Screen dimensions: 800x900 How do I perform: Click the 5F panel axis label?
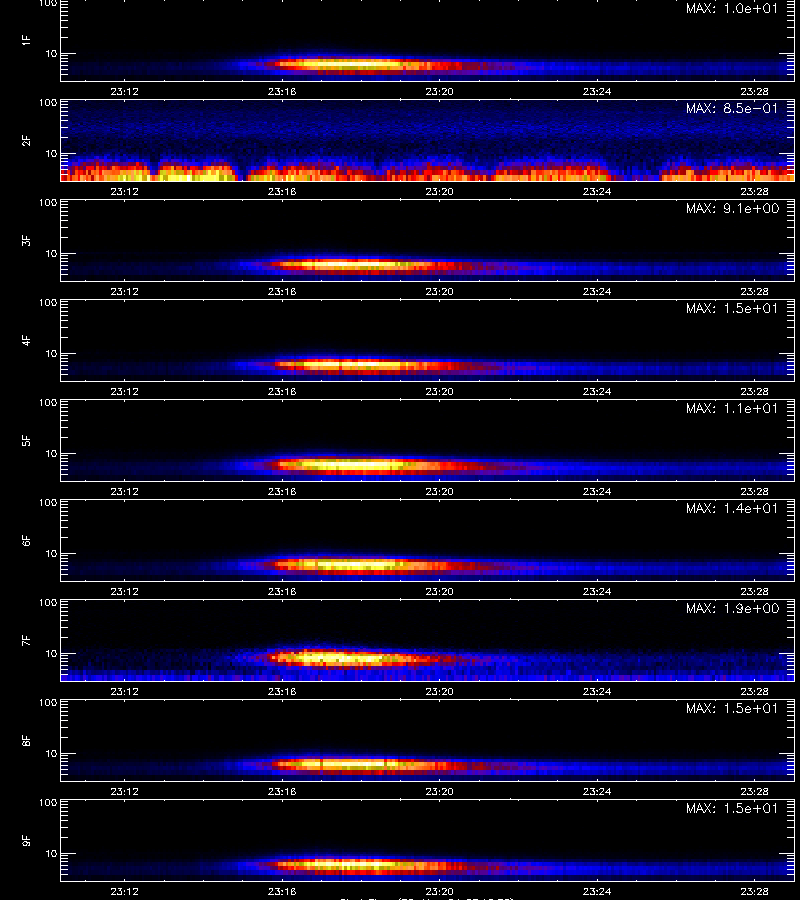tap(26, 440)
